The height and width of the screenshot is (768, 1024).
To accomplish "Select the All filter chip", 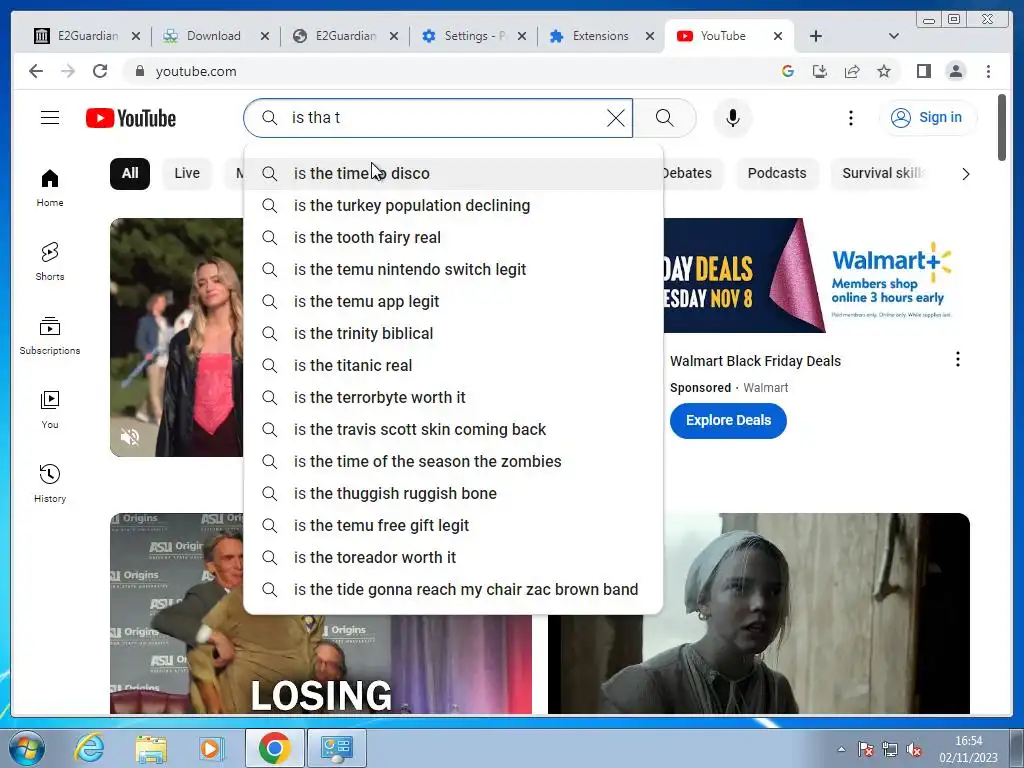I will 130,173.
